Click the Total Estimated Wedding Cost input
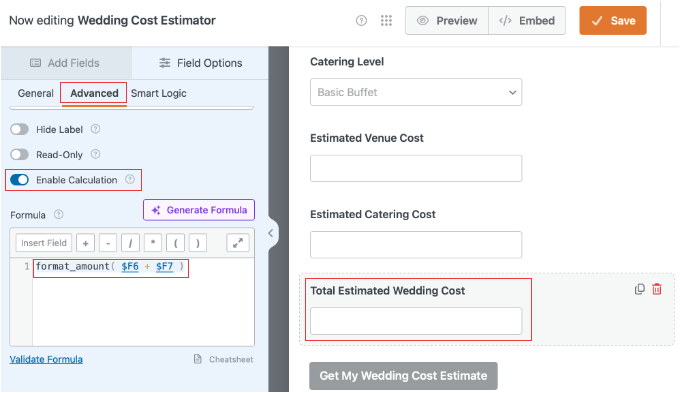Image resolution: width=680 pixels, height=393 pixels. click(x=416, y=321)
